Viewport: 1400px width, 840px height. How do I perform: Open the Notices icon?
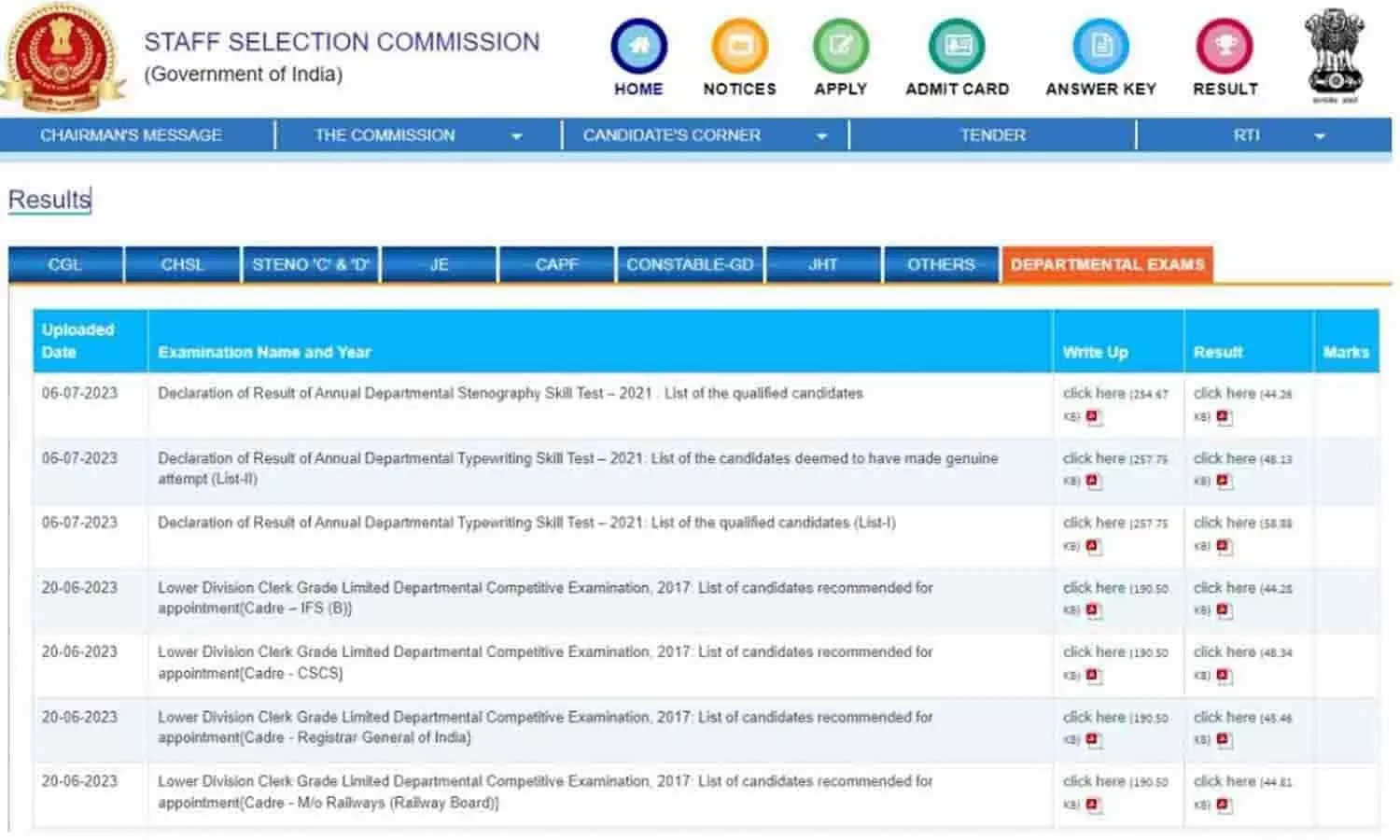point(739,47)
